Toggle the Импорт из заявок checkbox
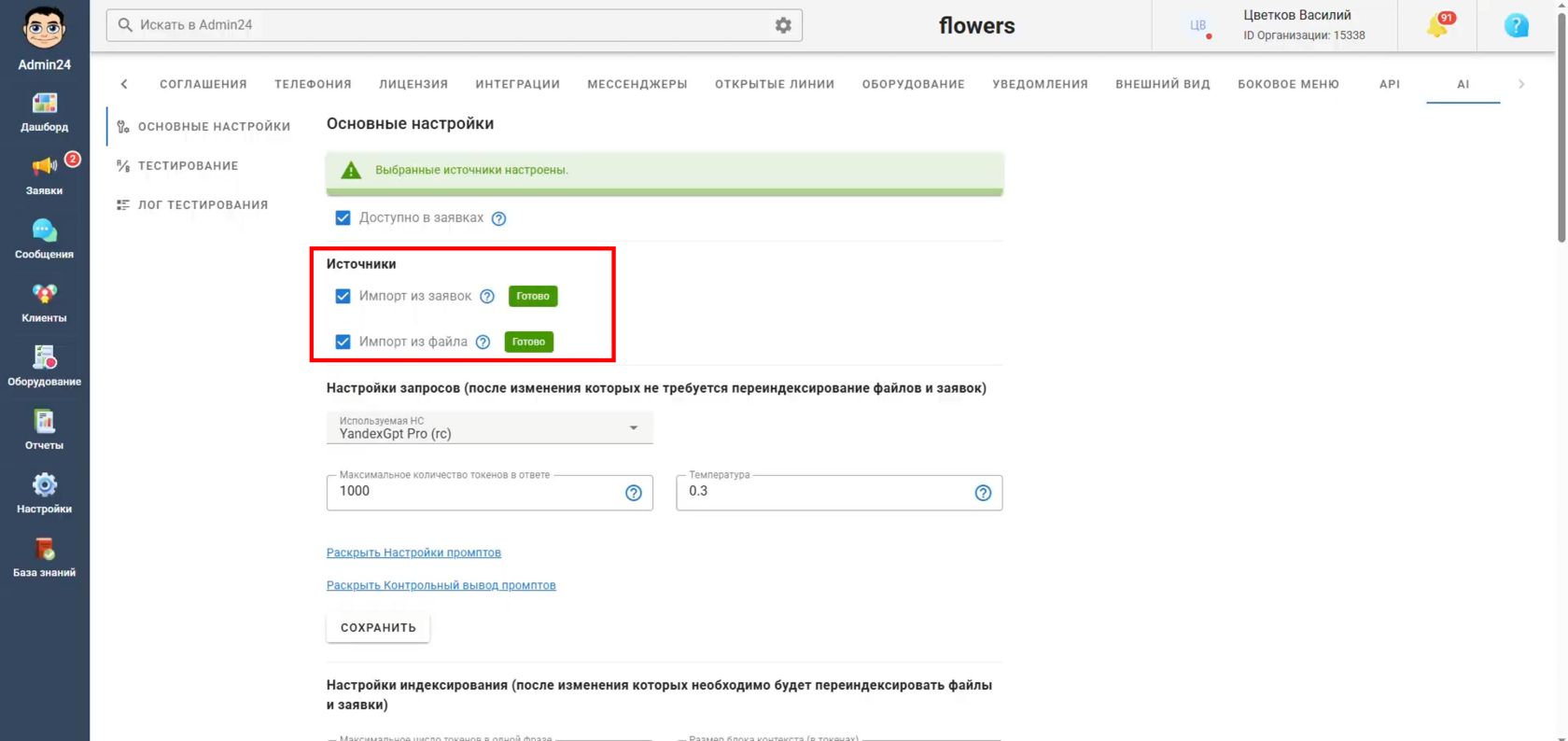The image size is (1568, 741). click(x=343, y=296)
